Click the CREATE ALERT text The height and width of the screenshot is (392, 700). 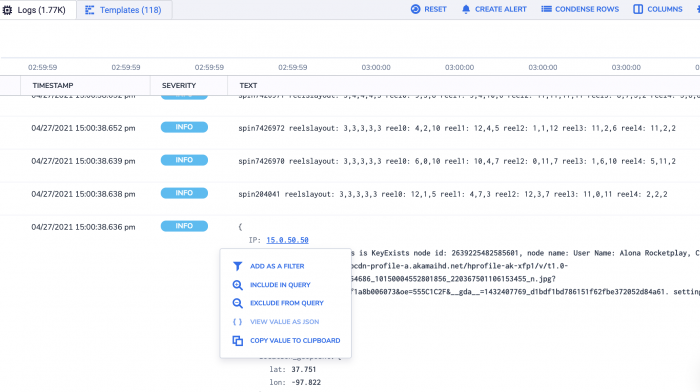click(x=500, y=9)
